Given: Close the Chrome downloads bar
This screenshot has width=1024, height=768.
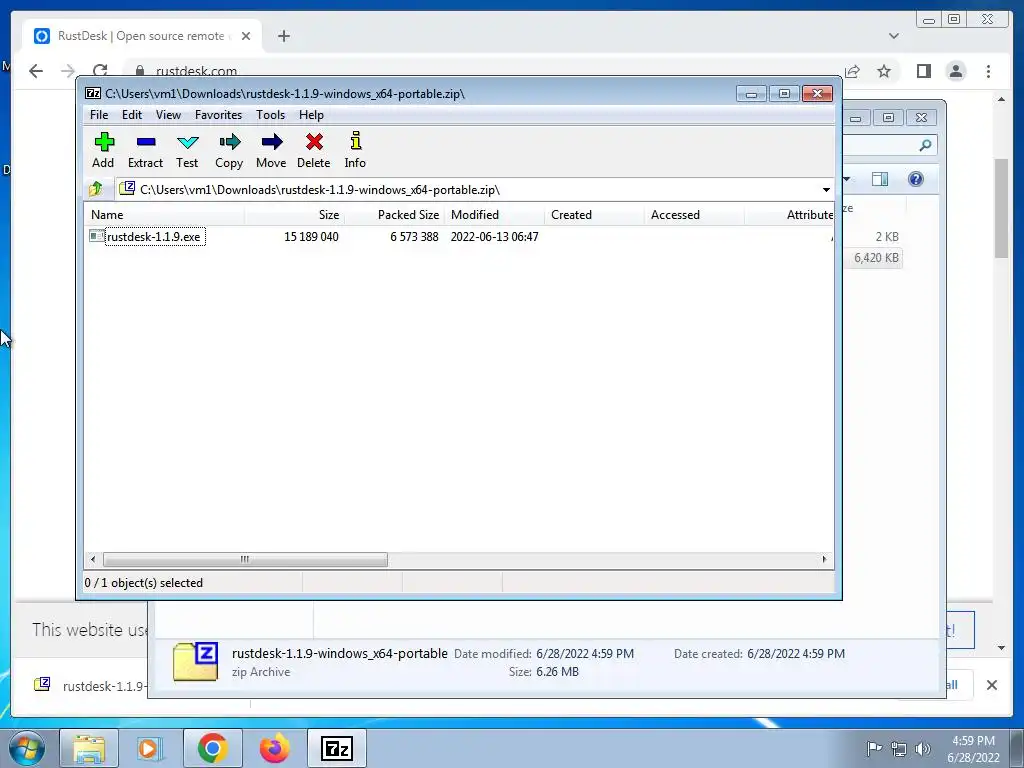Looking at the screenshot, I should pyautogui.click(x=991, y=685).
